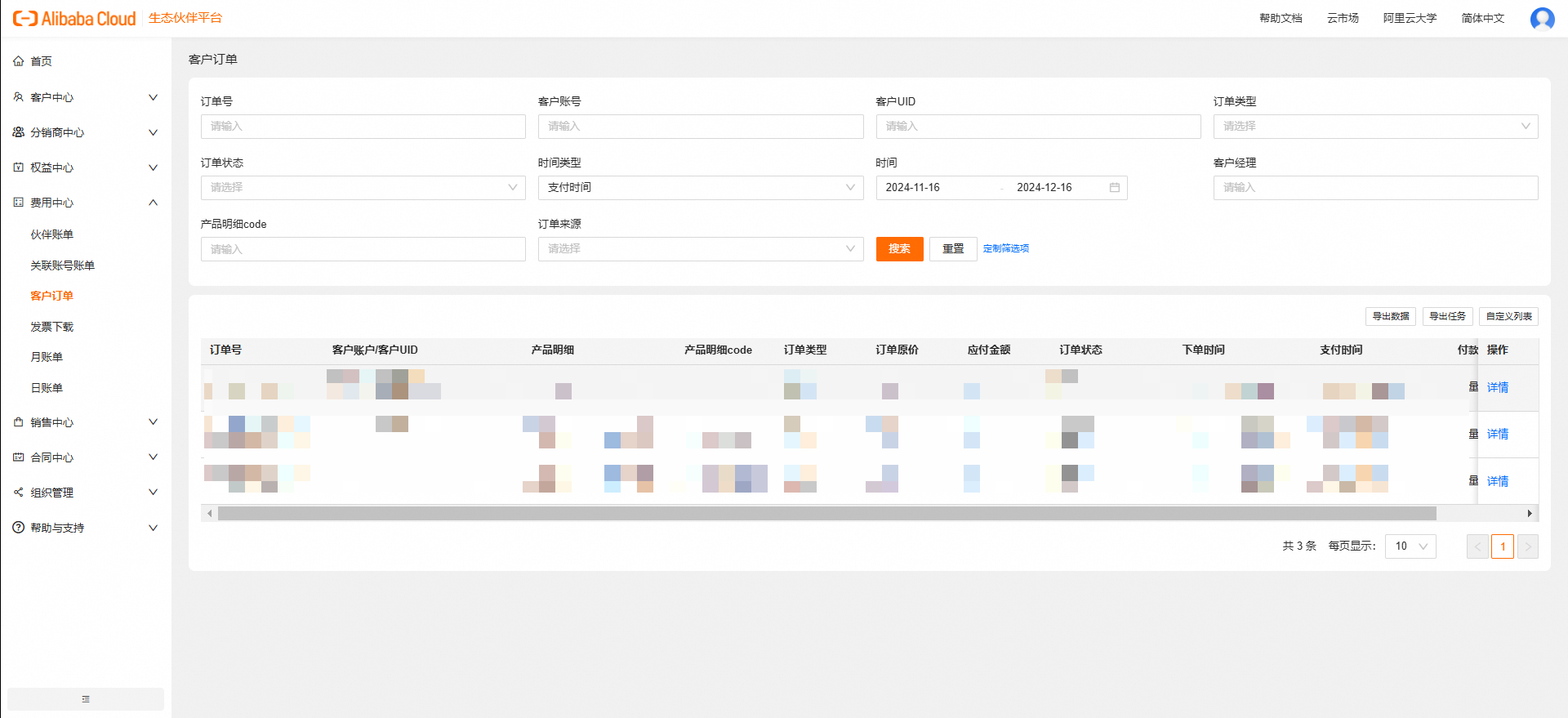This screenshot has width=1568, height=718.
Task: Go to the next page arrow
Action: 1528,546
